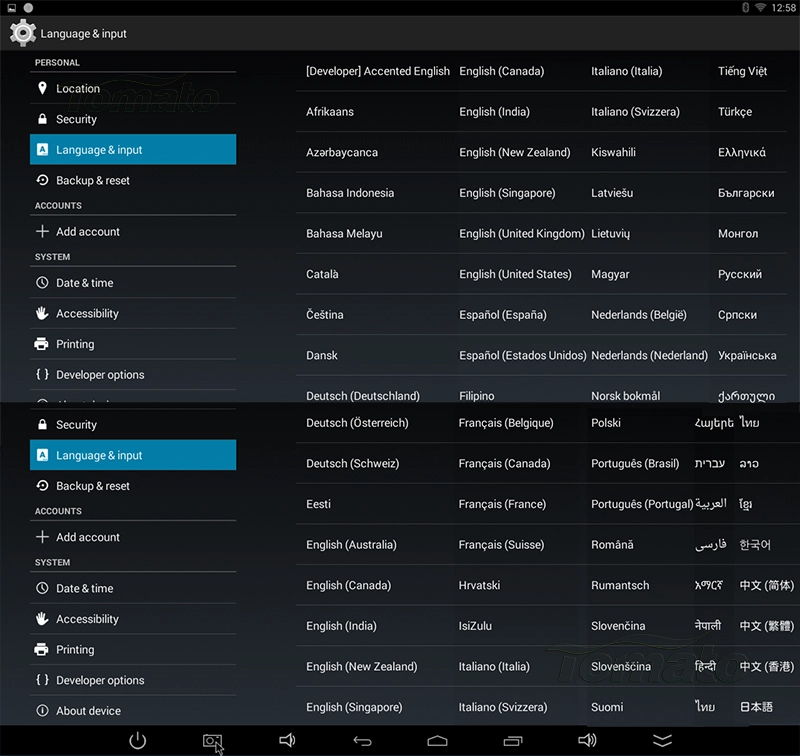This screenshot has height=756, width=800.
Task: Pick Bahasa Indonesia
Action: [x=350, y=193]
